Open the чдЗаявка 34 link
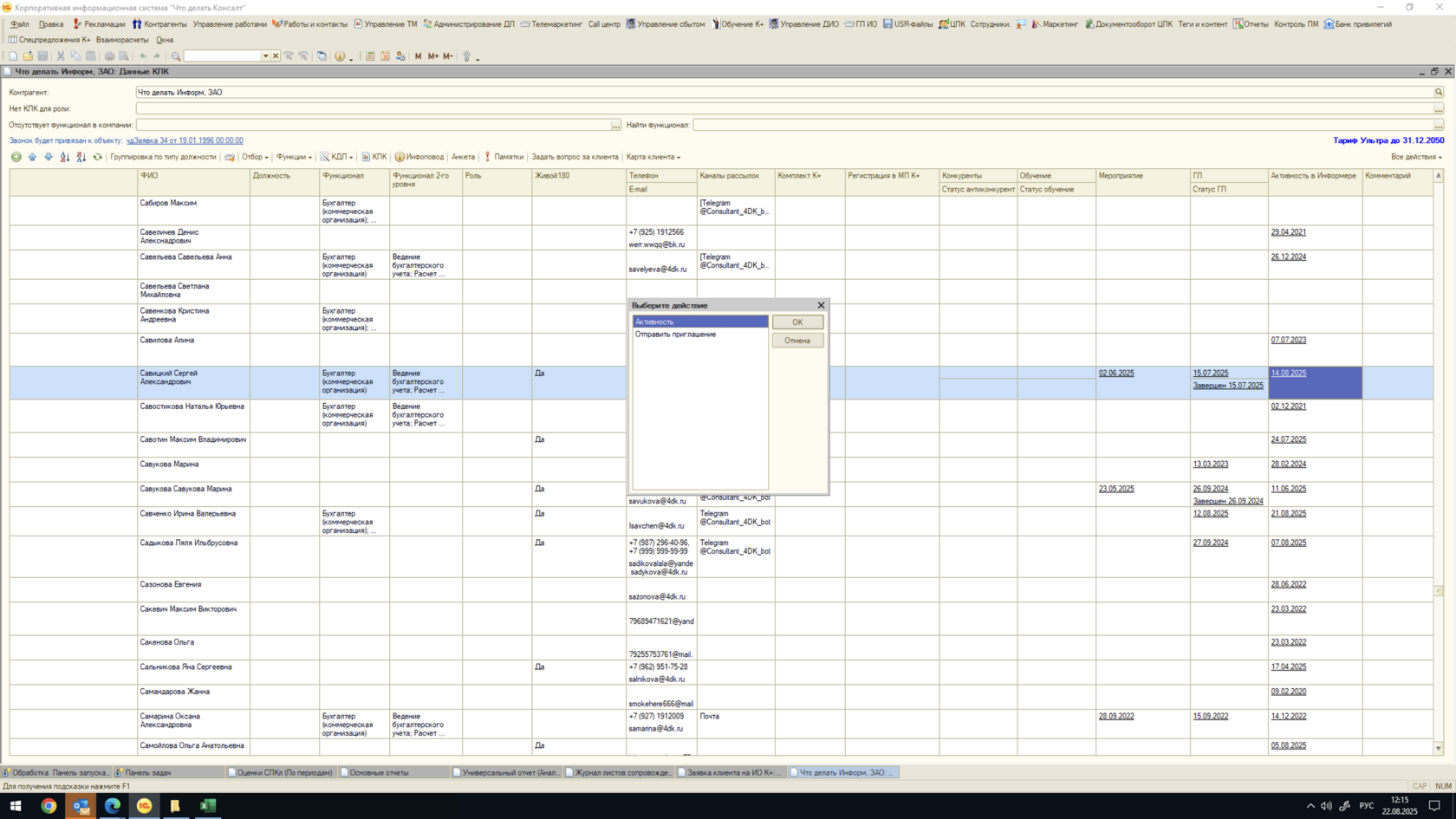Screen dimensions: 1456x819 [185, 140]
